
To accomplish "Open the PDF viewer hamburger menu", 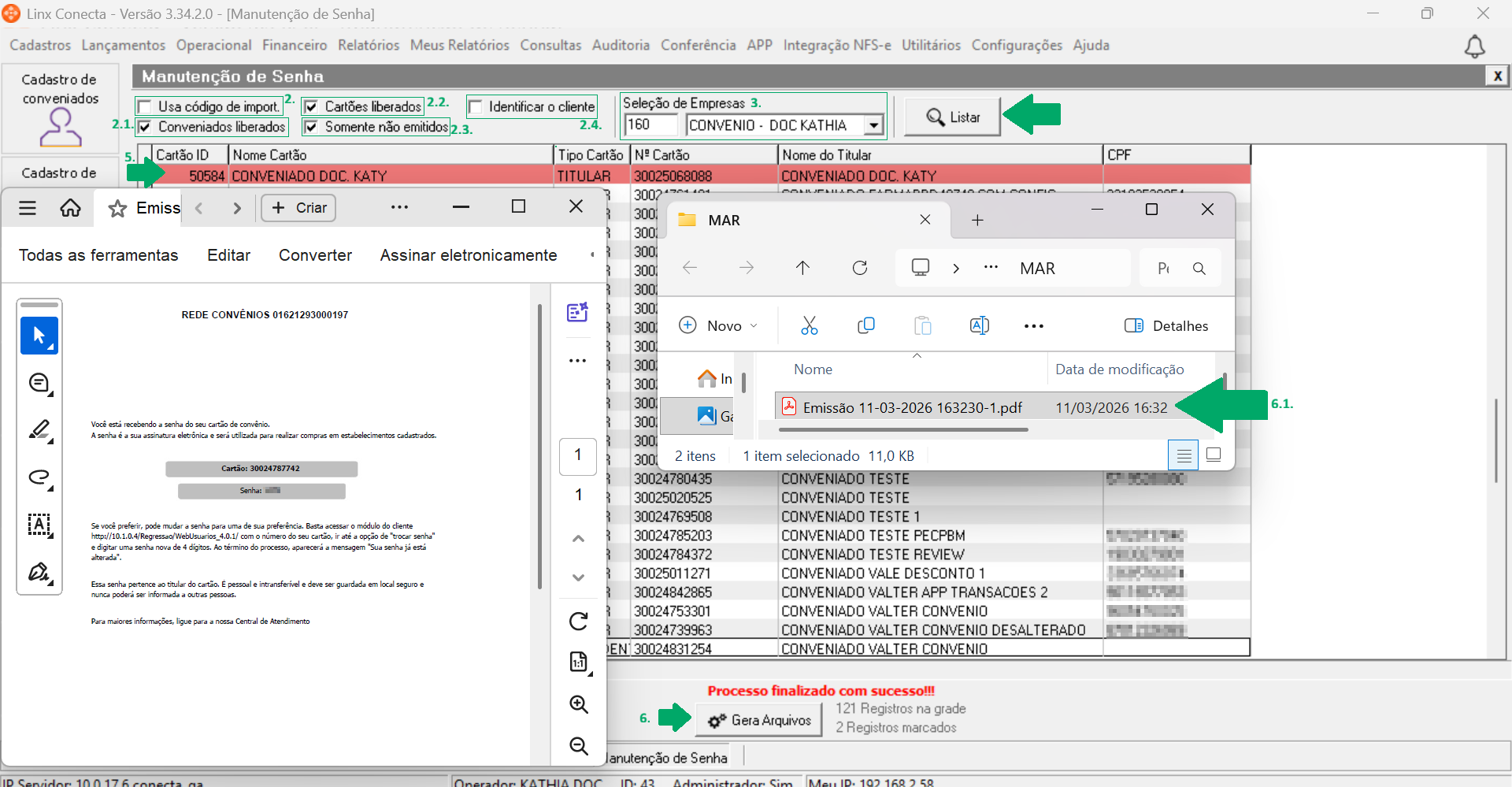I will tap(28, 208).
